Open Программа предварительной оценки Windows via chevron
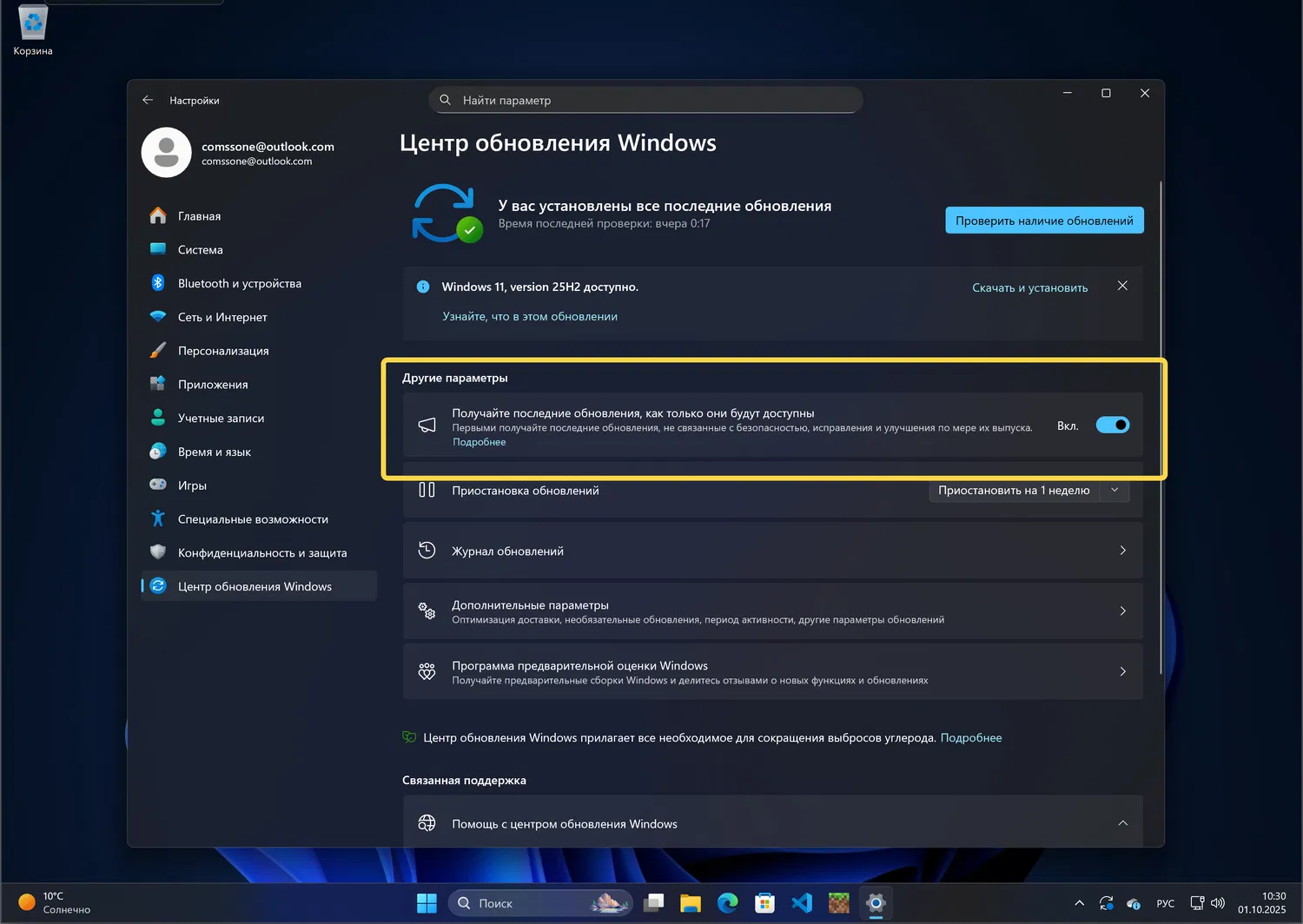 coord(1123,672)
